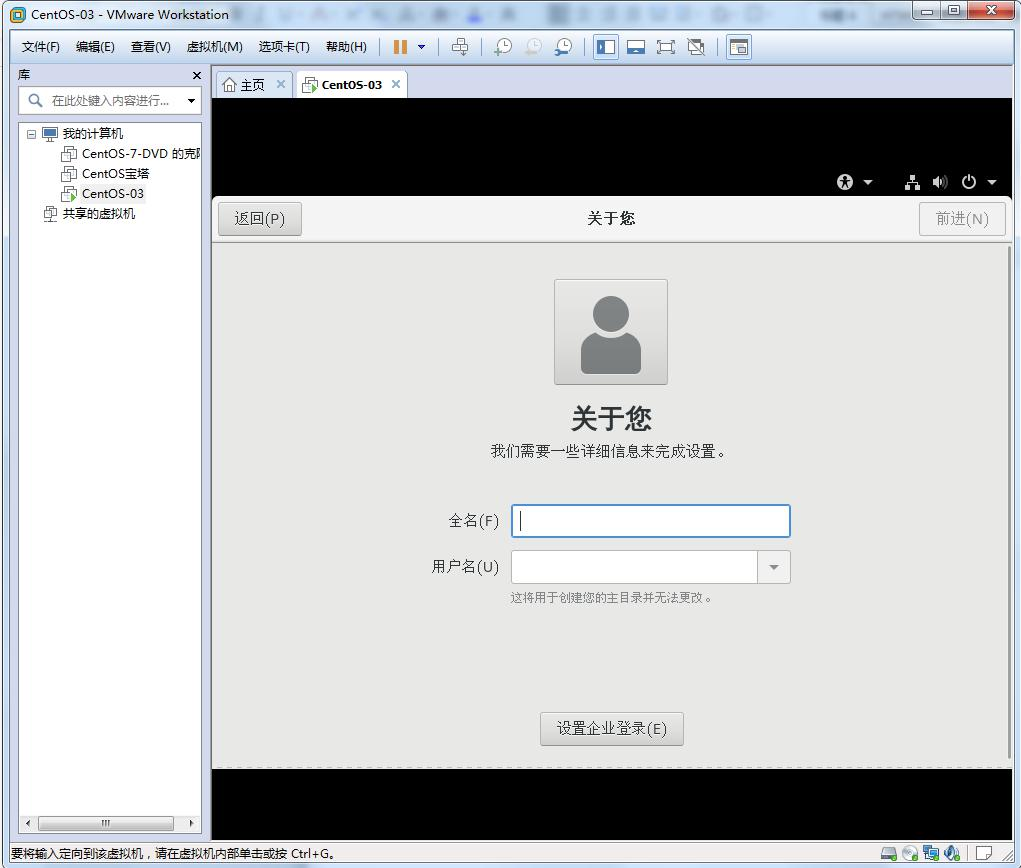Image resolution: width=1021 pixels, height=868 pixels.
Task: Collapse the 我的计算机 tree node
Action: pos(31,134)
